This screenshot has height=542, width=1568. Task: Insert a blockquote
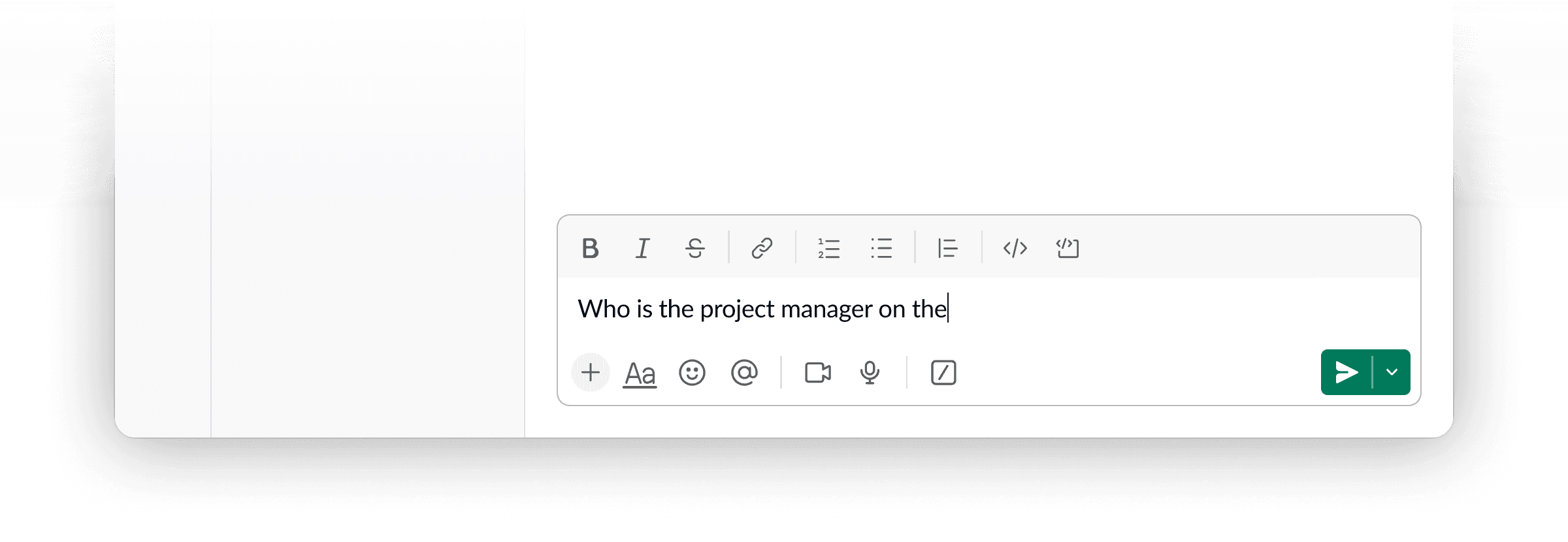tap(947, 248)
